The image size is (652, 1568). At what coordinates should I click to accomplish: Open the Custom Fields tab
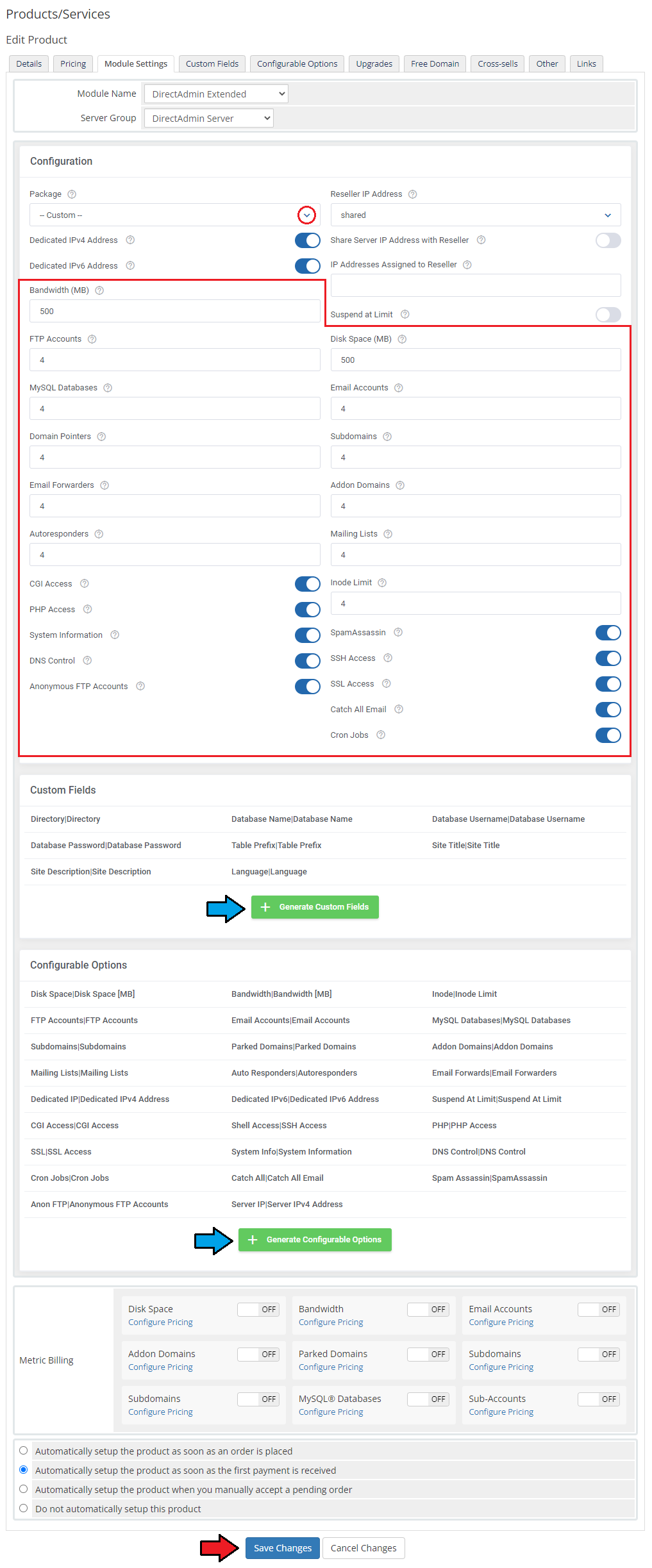click(212, 64)
